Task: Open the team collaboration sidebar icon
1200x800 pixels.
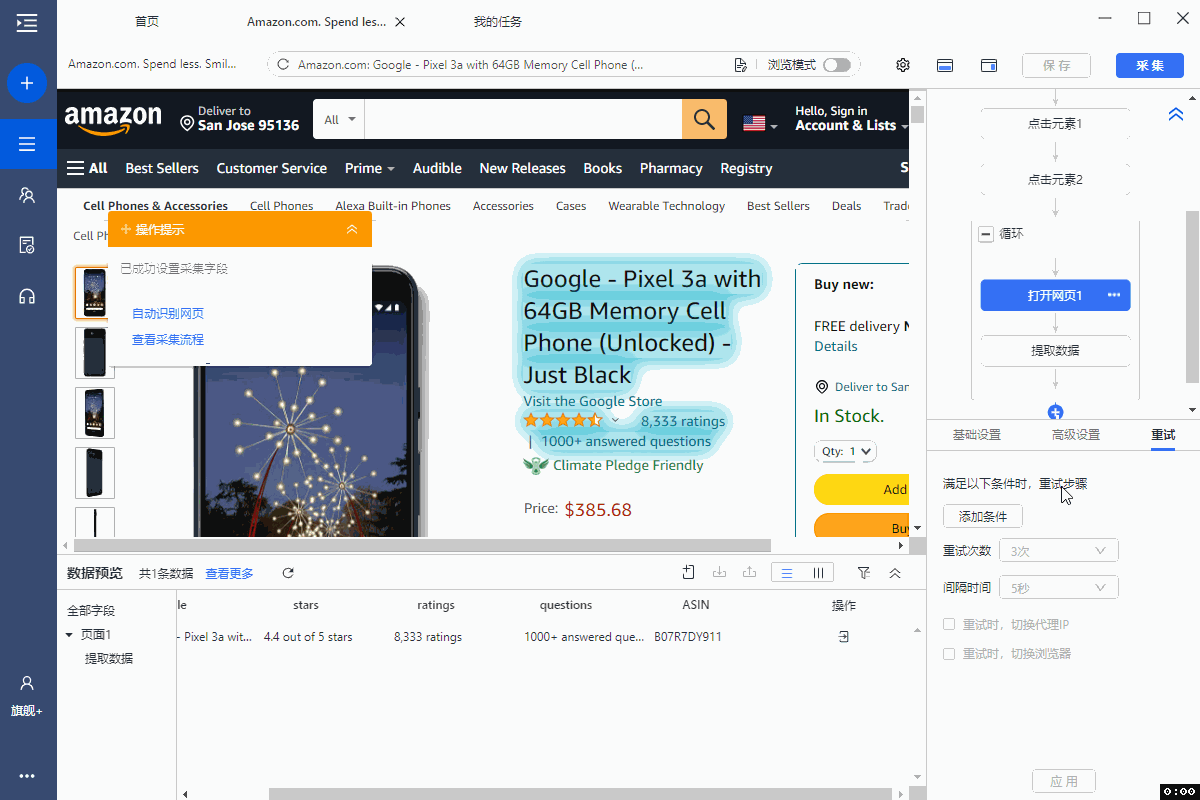Action: pyautogui.click(x=27, y=195)
